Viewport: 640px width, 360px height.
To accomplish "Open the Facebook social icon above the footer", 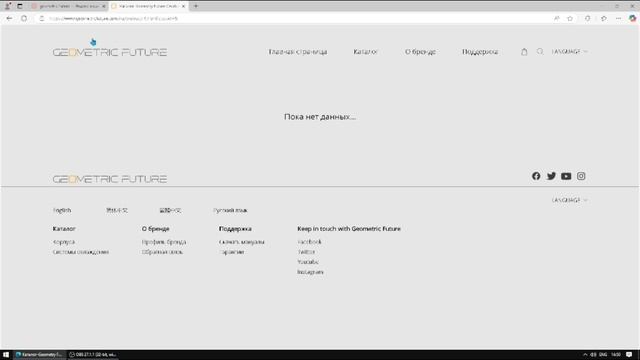I will (536, 176).
